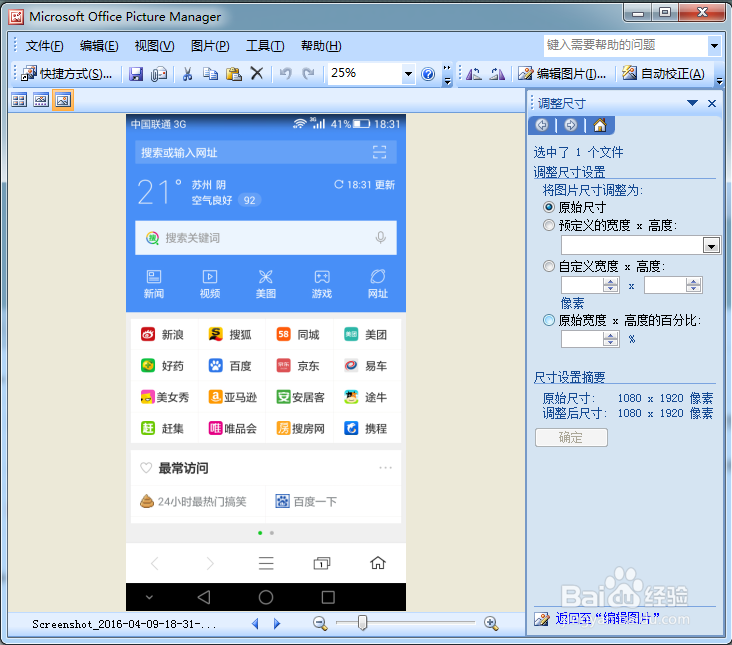Click the task pane Home icon
The width and height of the screenshot is (732, 645).
click(x=599, y=125)
